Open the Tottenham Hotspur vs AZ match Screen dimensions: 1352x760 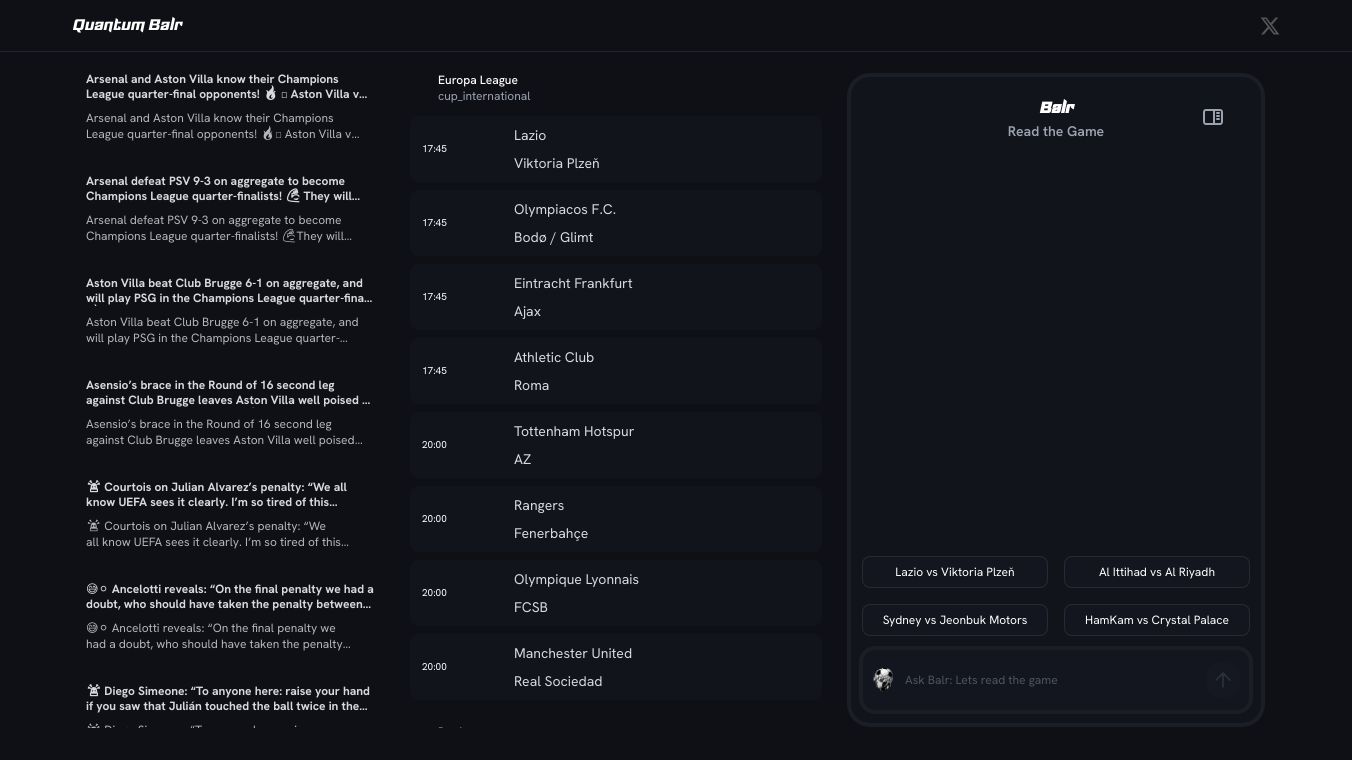click(615, 445)
